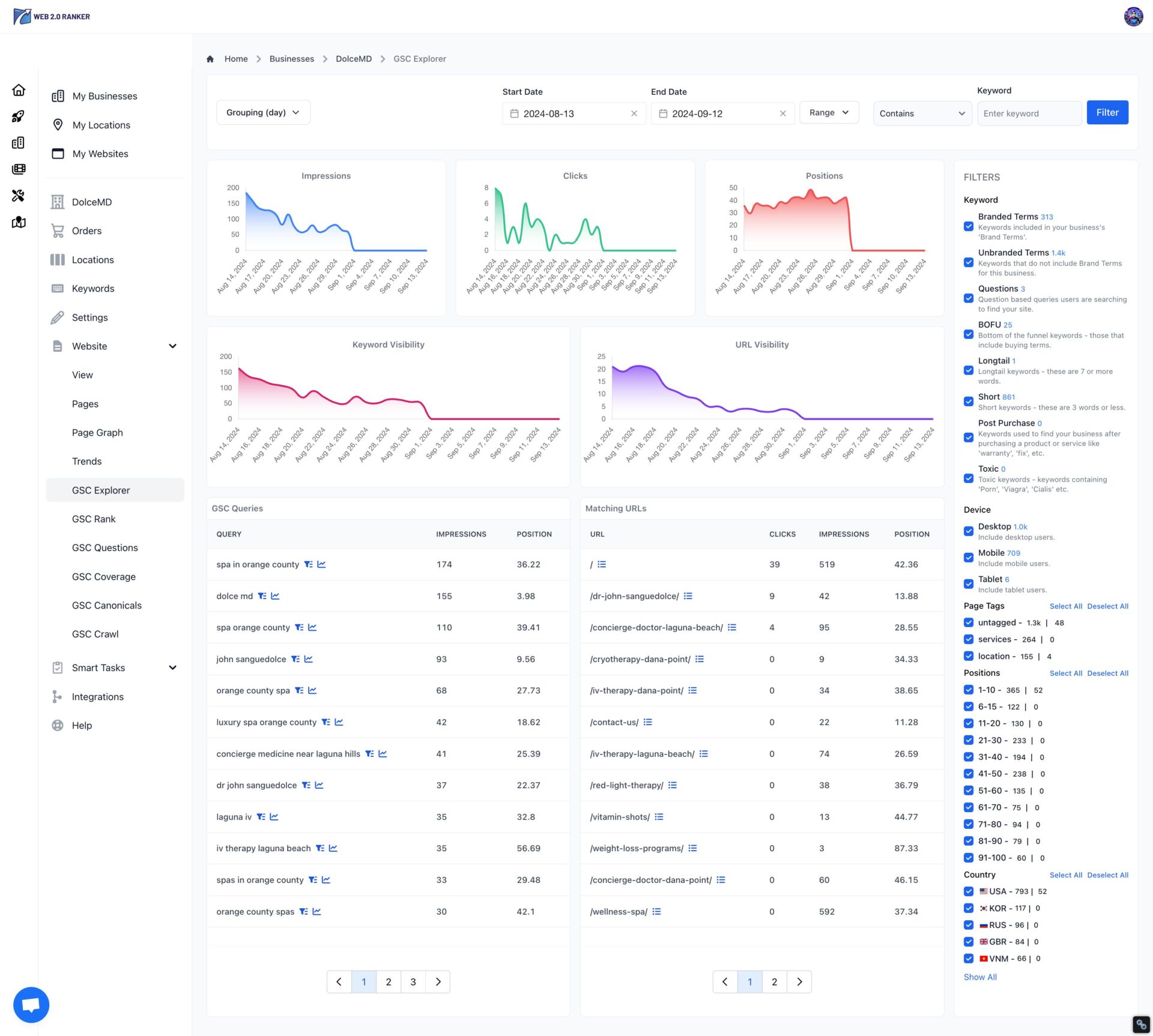Click trend chart icon for 'dolce md'
1153x1036 pixels.
275,596
